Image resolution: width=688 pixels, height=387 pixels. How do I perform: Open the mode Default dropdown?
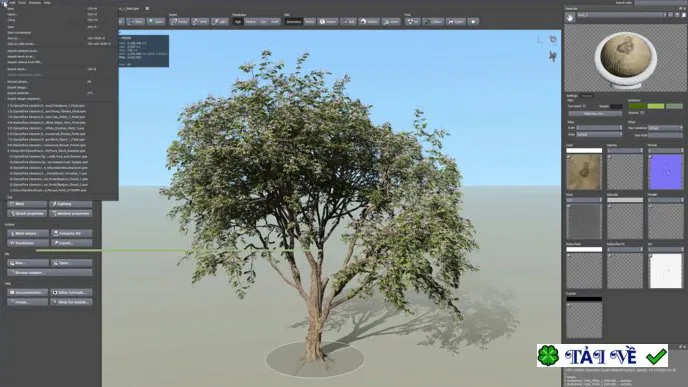[x=599, y=134]
